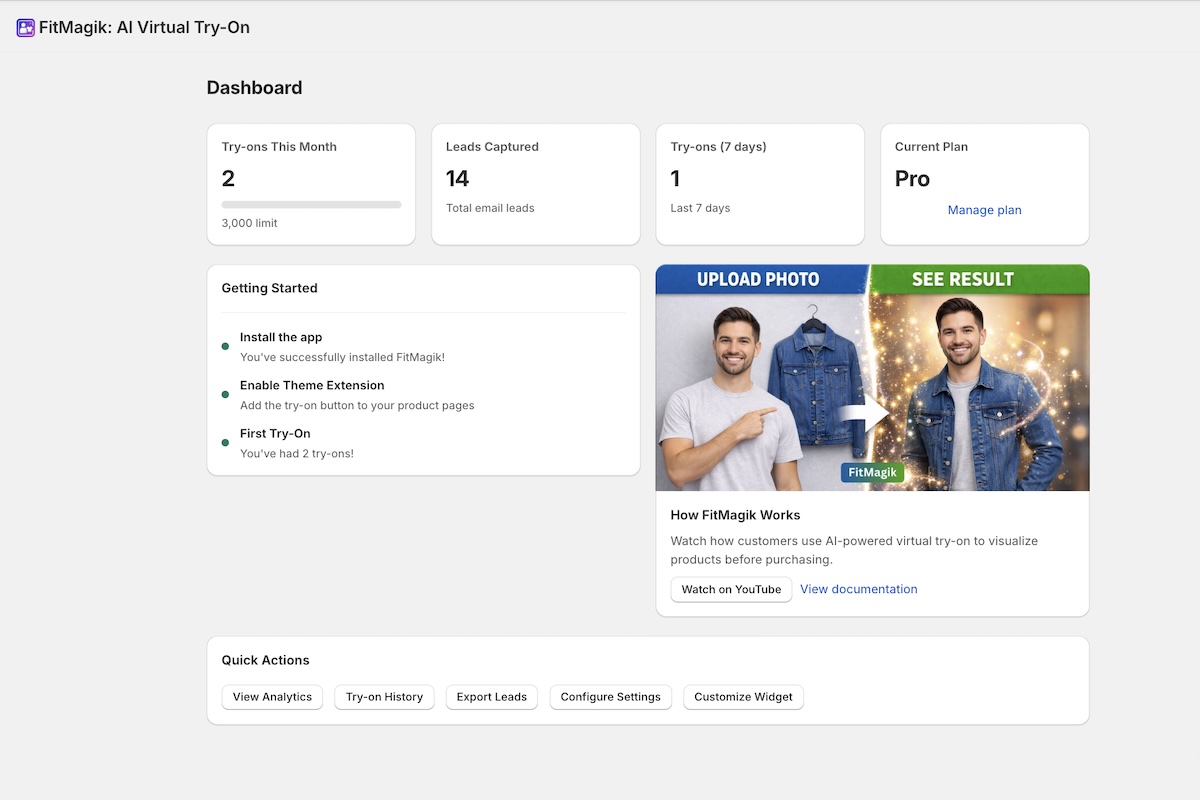1200x800 pixels.
Task: Click View Analytics quick action
Action: pos(271,697)
